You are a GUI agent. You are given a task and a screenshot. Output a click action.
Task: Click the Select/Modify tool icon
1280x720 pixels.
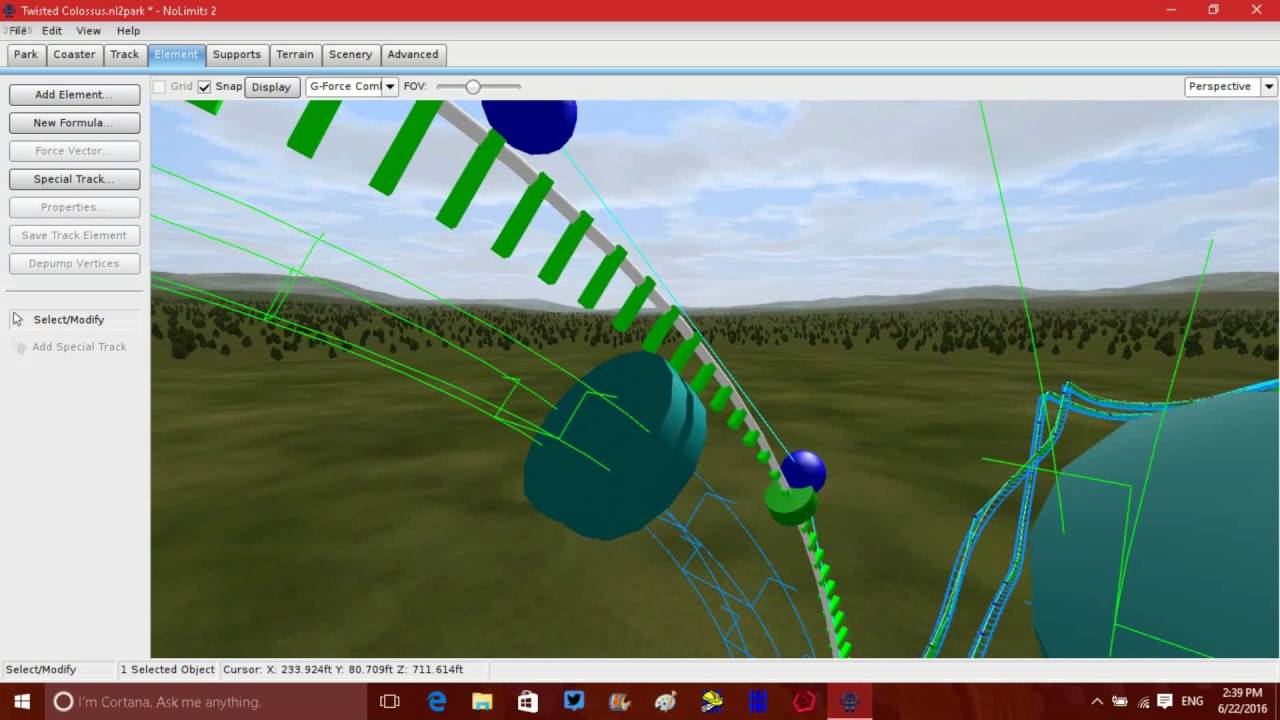17,319
